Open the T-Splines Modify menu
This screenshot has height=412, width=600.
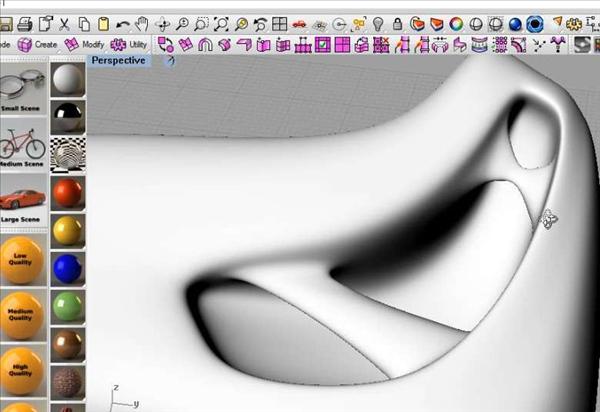pyautogui.click(x=84, y=45)
